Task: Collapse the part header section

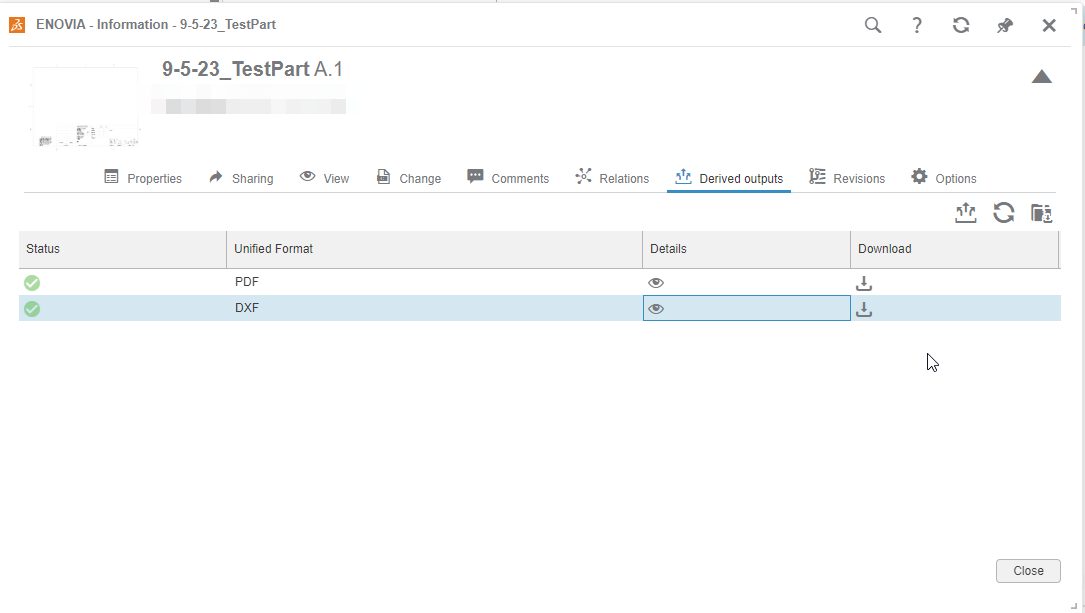Action: coord(1042,76)
